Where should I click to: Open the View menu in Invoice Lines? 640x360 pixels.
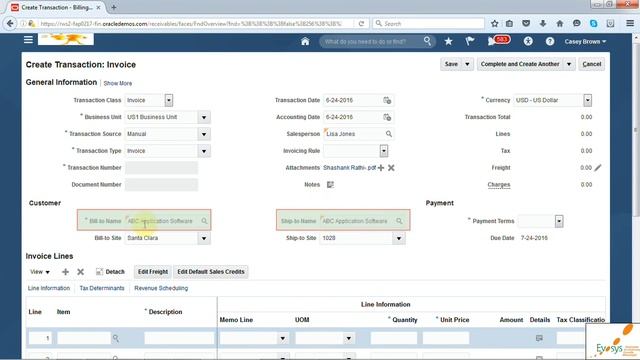click(40, 272)
